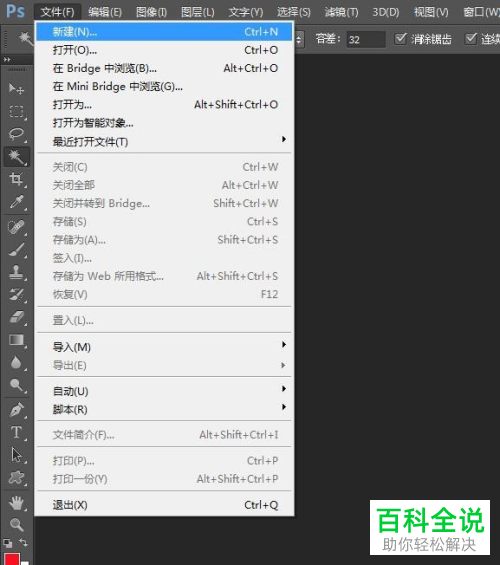
Task: Toggle the 连续 contiguous checkbox
Action: pos(471,39)
